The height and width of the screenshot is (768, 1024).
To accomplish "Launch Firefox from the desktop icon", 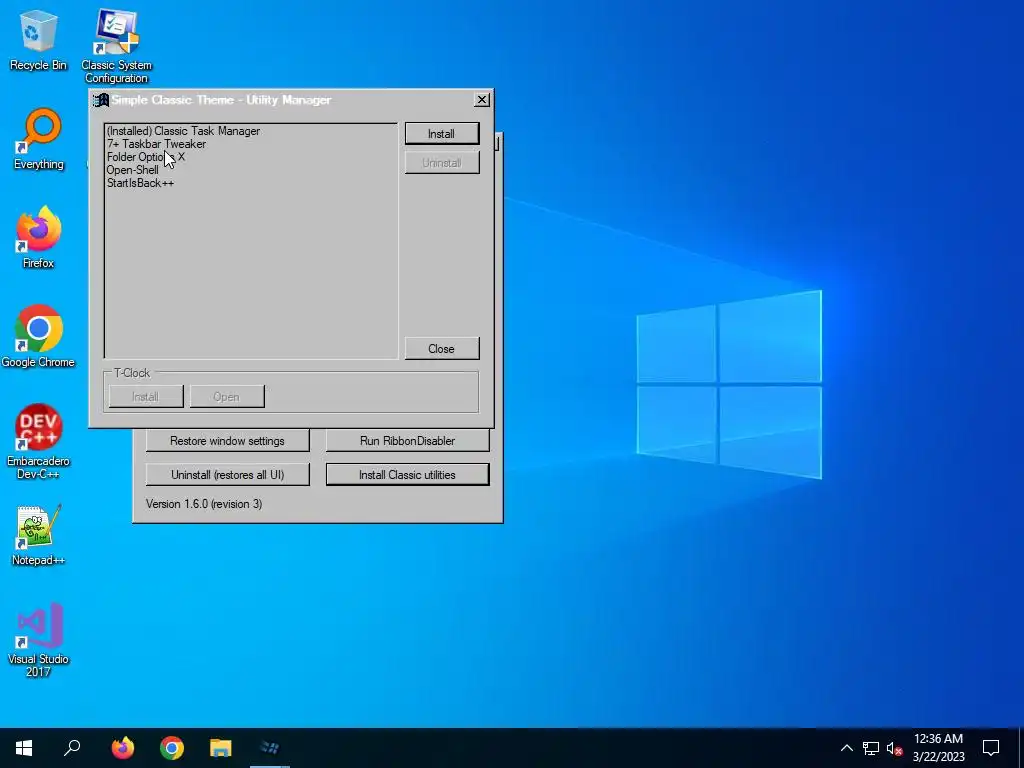I will click(x=38, y=238).
